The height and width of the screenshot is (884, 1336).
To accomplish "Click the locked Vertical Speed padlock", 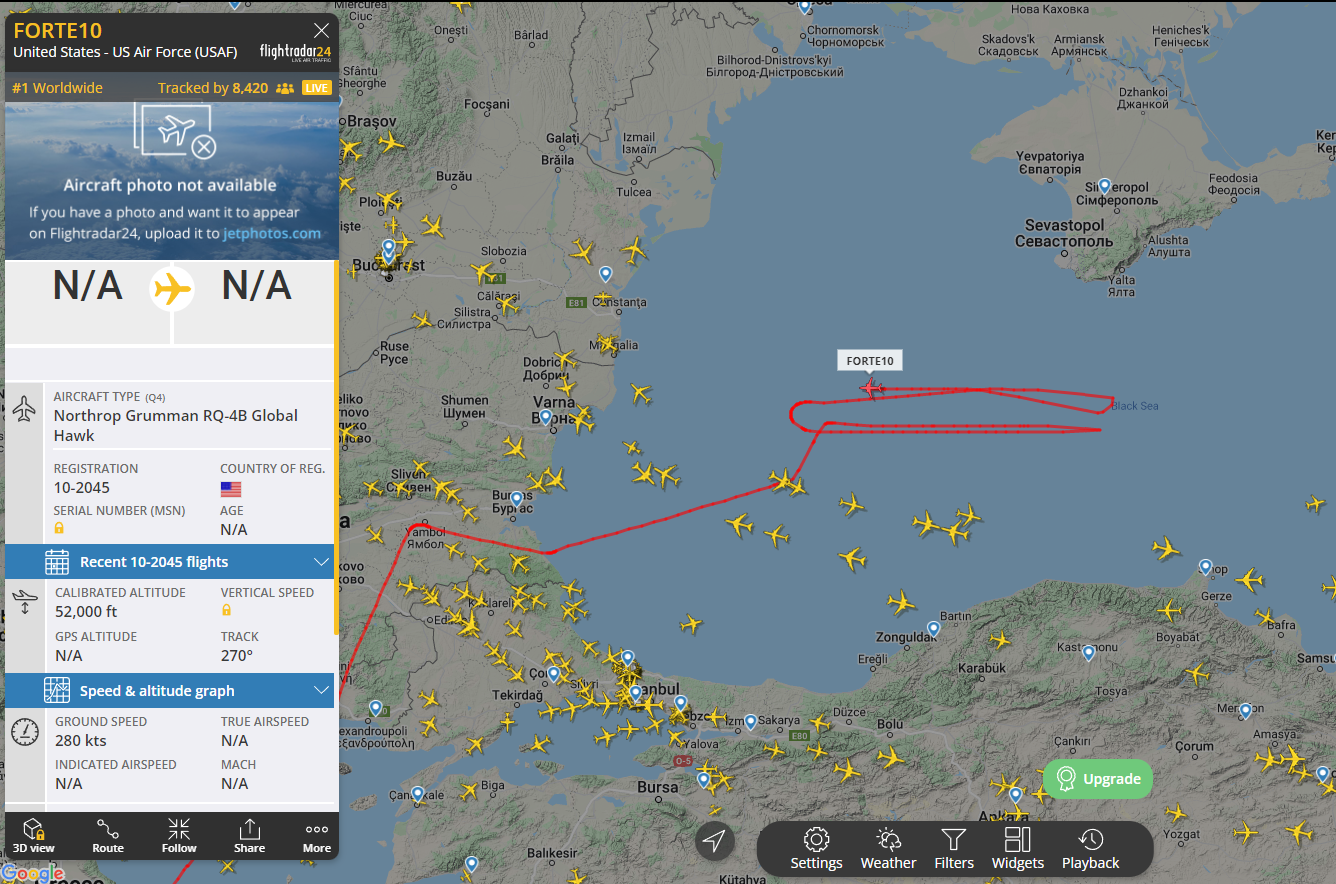I will (226, 610).
